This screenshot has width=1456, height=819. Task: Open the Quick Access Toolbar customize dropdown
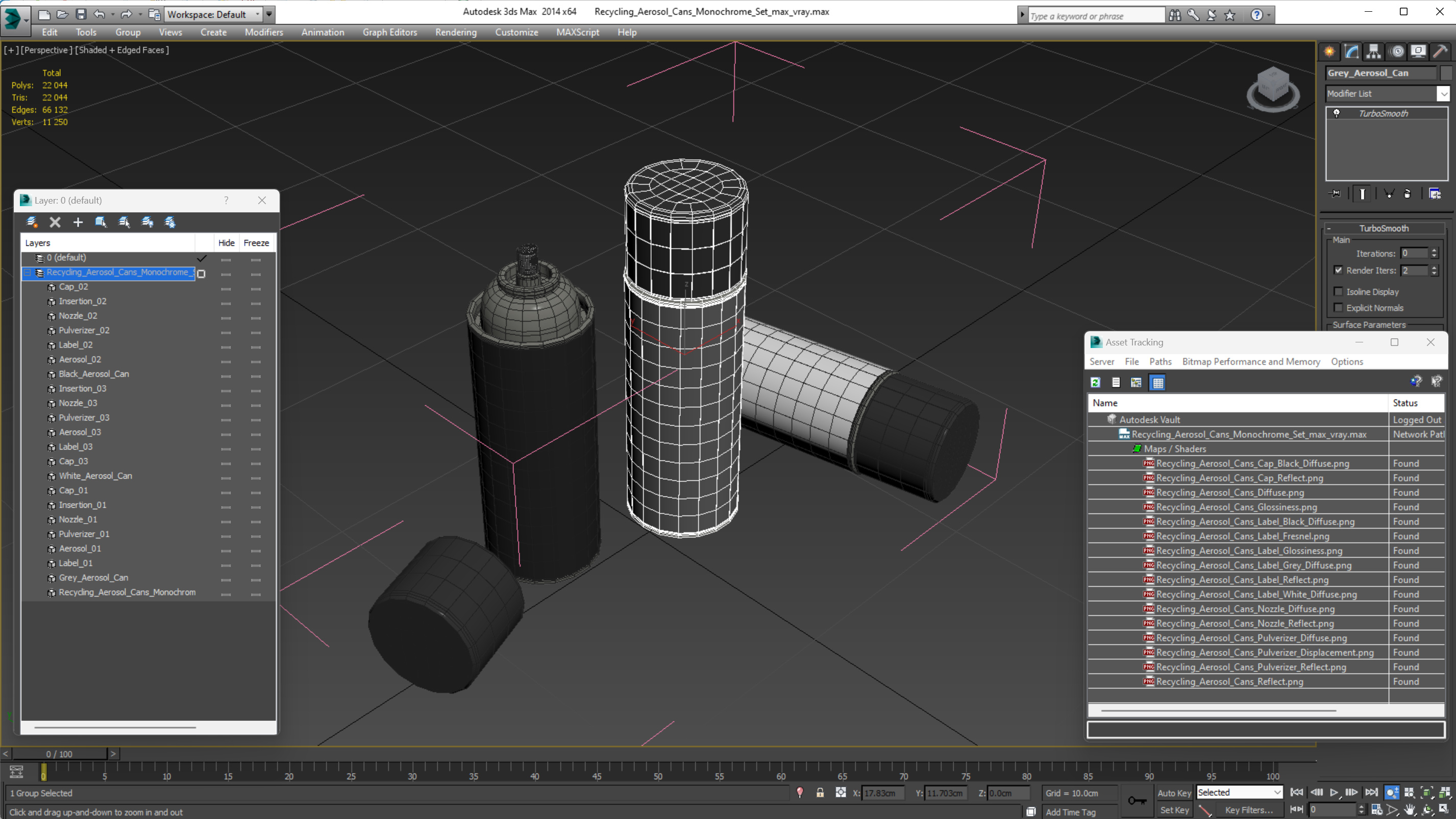[269, 14]
